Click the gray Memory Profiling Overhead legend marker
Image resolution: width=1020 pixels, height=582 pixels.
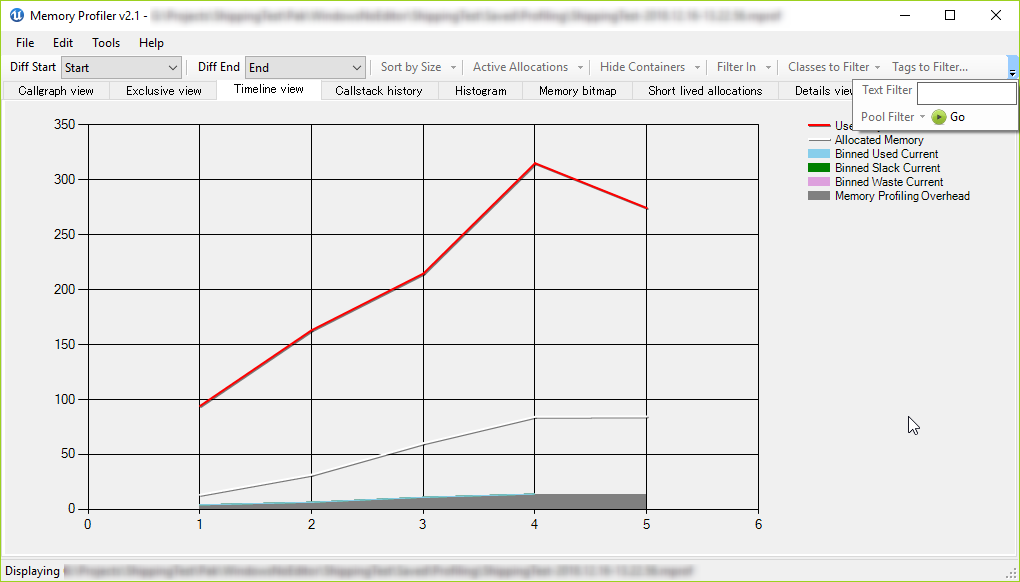pyautogui.click(x=819, y=196)
